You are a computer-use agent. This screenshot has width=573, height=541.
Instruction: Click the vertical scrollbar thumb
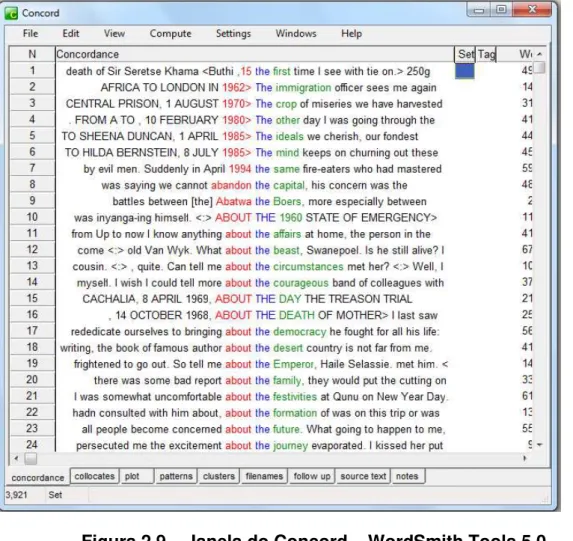[539, 67]
